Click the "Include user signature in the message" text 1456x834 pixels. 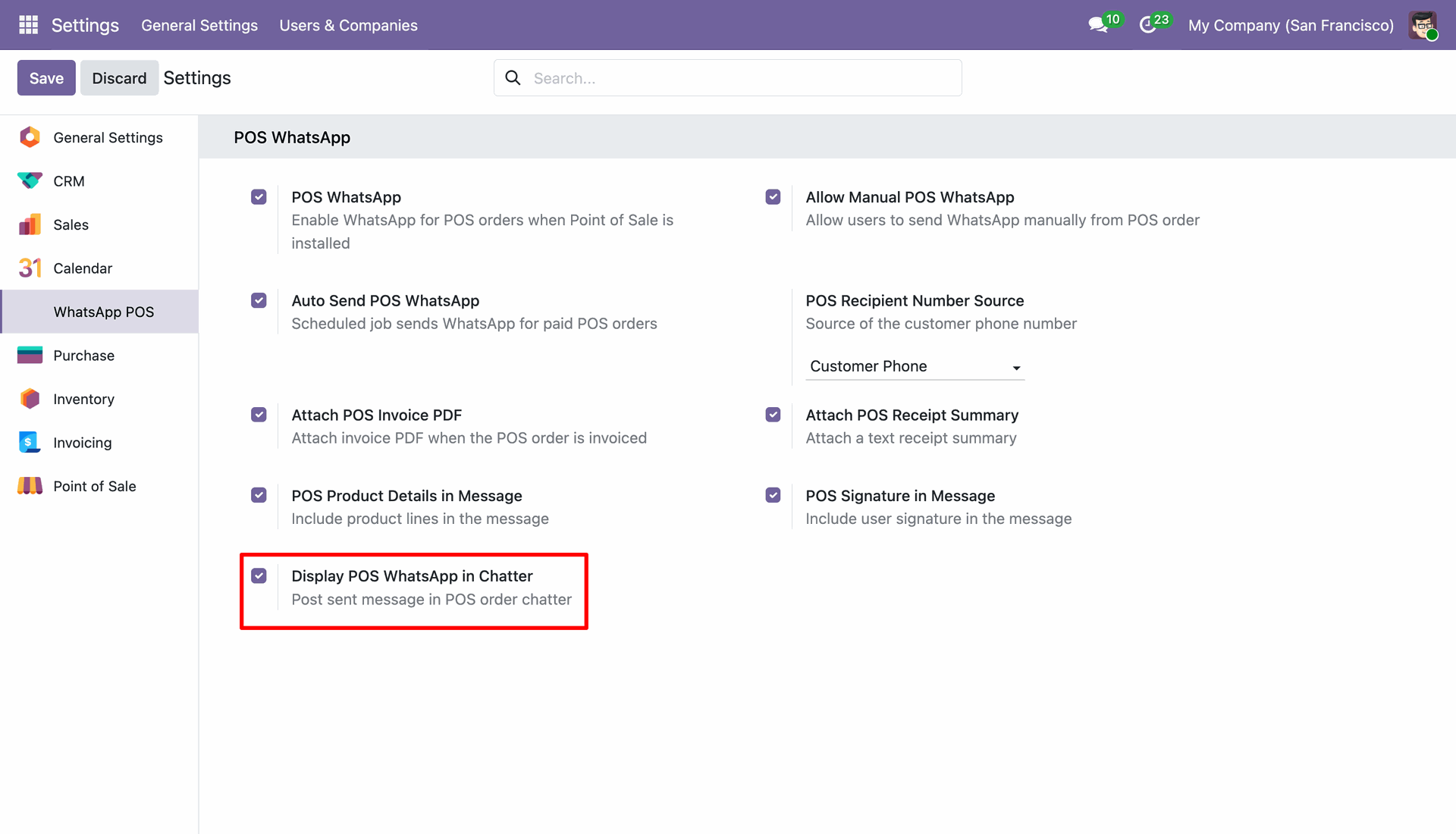click(x=938, y=519)
